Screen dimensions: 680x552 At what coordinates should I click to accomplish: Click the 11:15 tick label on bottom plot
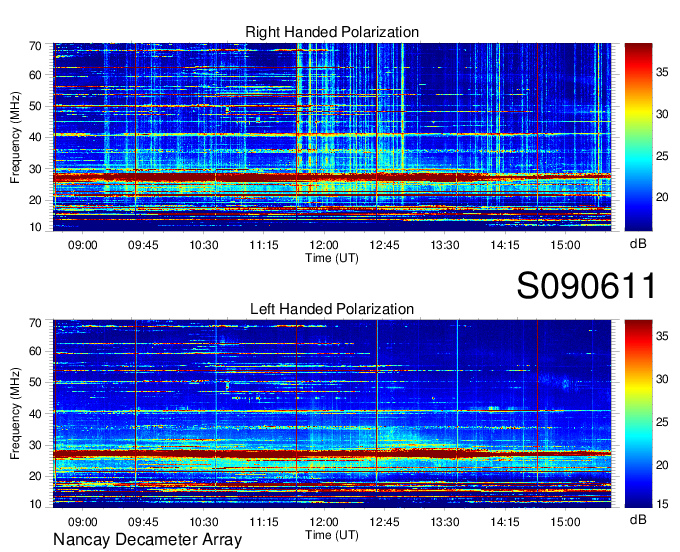point(264,522)
